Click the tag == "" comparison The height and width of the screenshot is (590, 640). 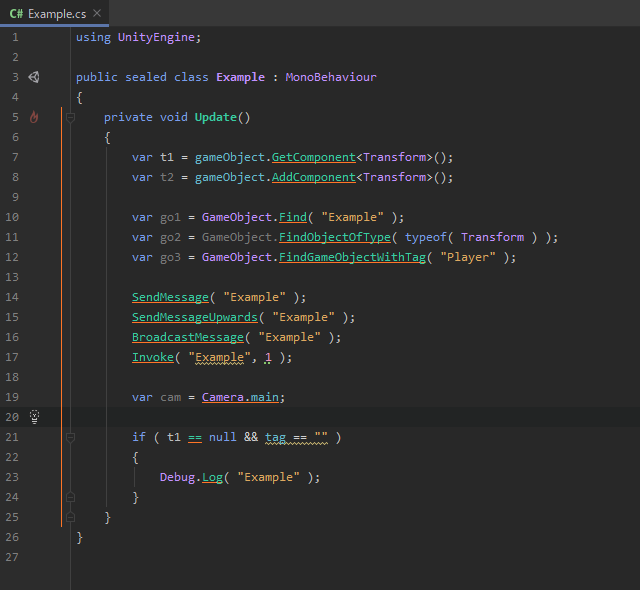pyautogui.click(x=296, y=437)
